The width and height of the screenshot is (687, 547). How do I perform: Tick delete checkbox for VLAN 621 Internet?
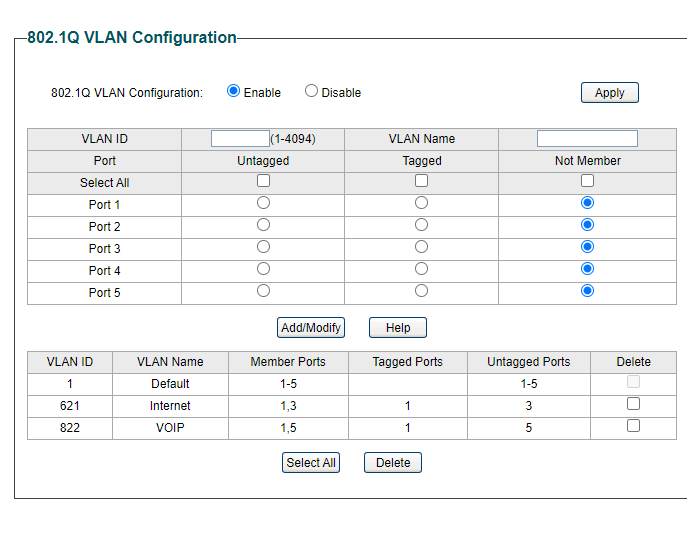633,404
